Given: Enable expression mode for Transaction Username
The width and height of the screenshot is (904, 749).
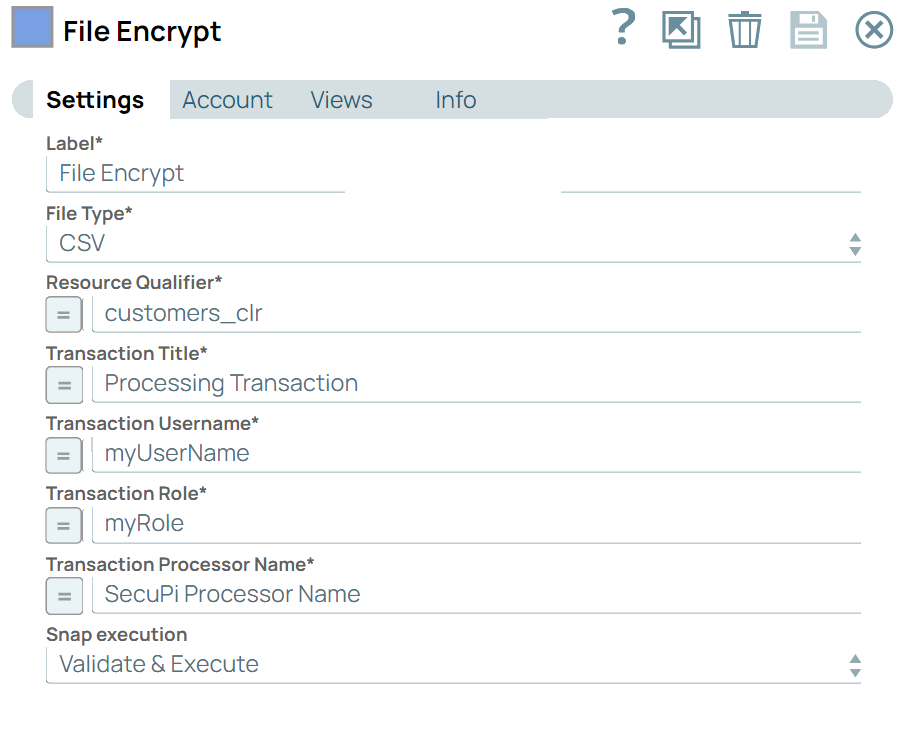Looking at the screenshot, I should point(64,455).
